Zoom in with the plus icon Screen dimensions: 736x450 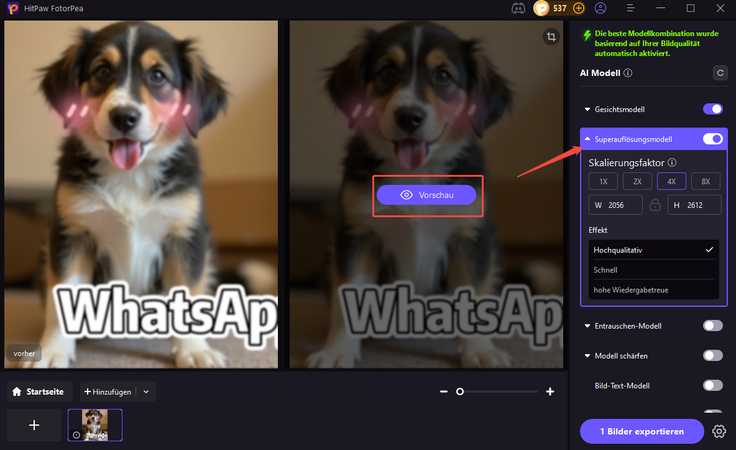pos(550,391)
